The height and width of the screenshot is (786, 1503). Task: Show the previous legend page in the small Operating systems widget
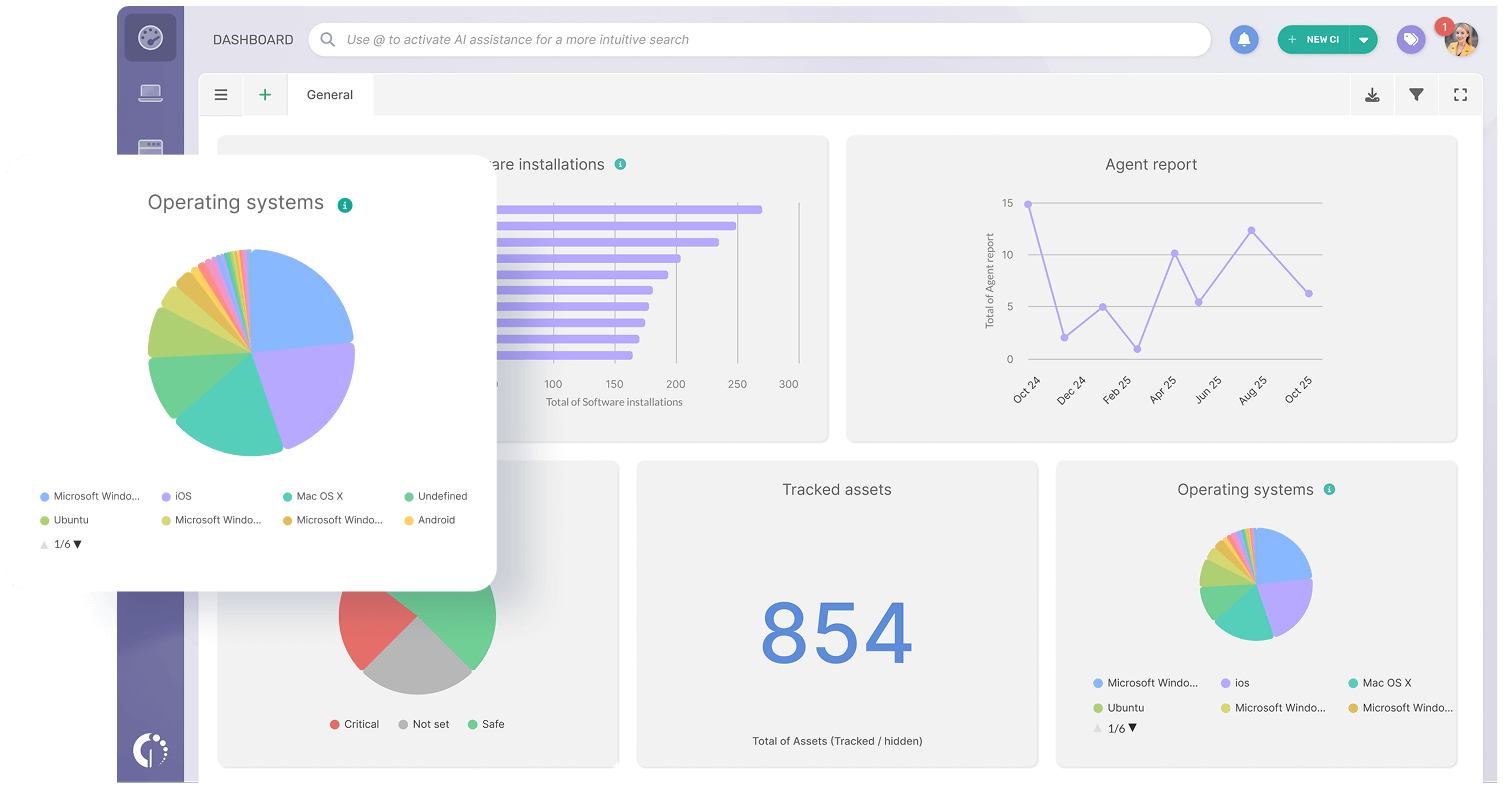(x=1098, y=729)
